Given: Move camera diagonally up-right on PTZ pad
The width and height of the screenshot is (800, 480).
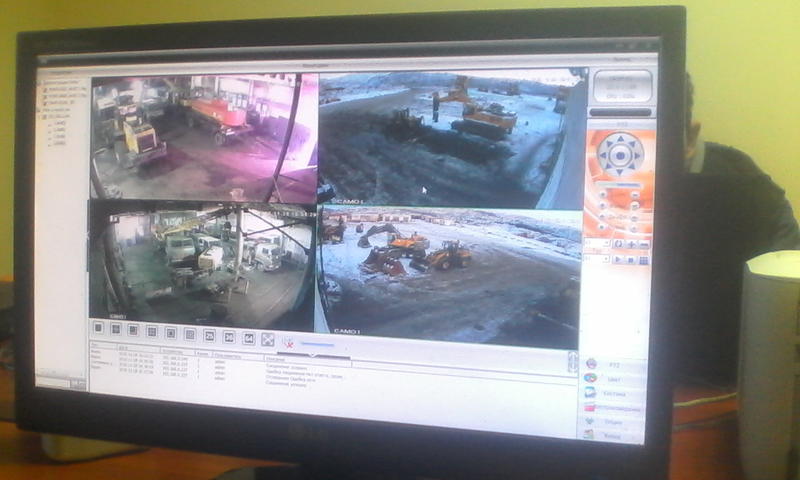Looking at the screenshot, I should point(632,144).
